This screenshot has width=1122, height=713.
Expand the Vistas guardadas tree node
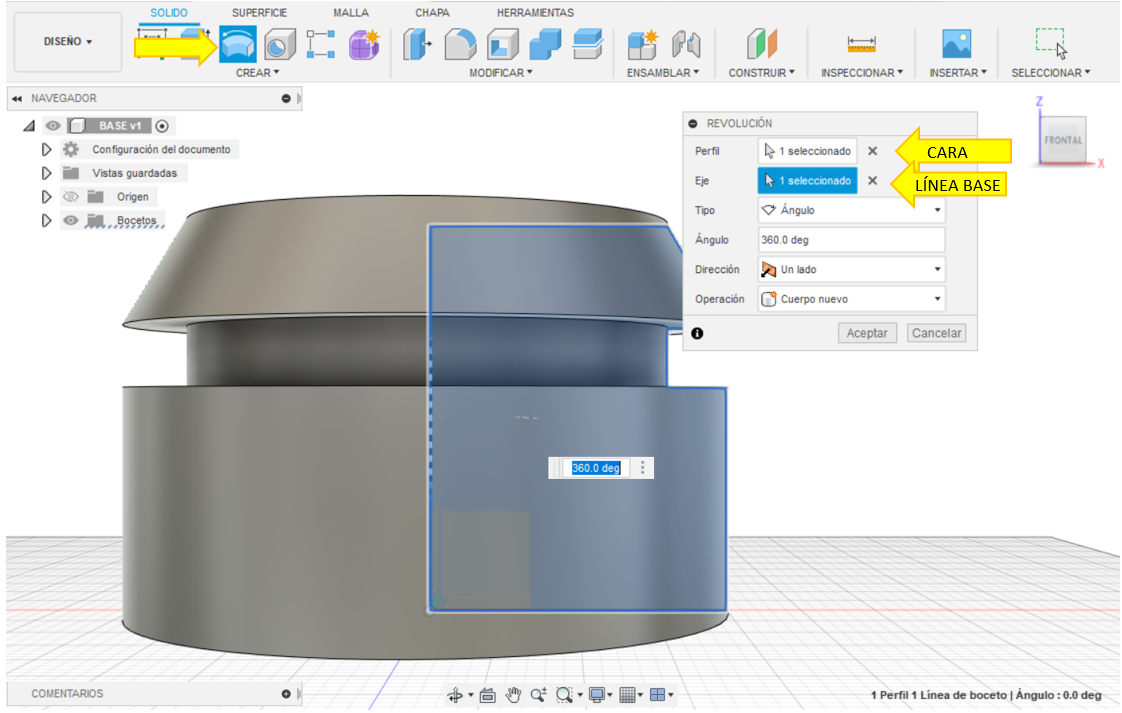coord(47,173)
